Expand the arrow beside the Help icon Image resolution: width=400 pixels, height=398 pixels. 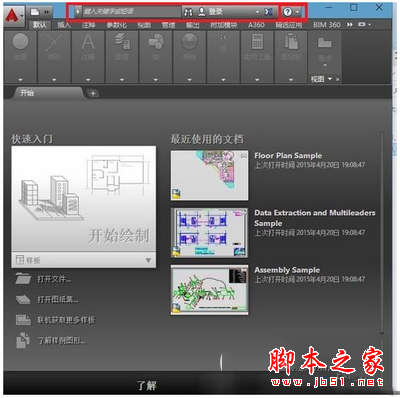pos(297,12)
